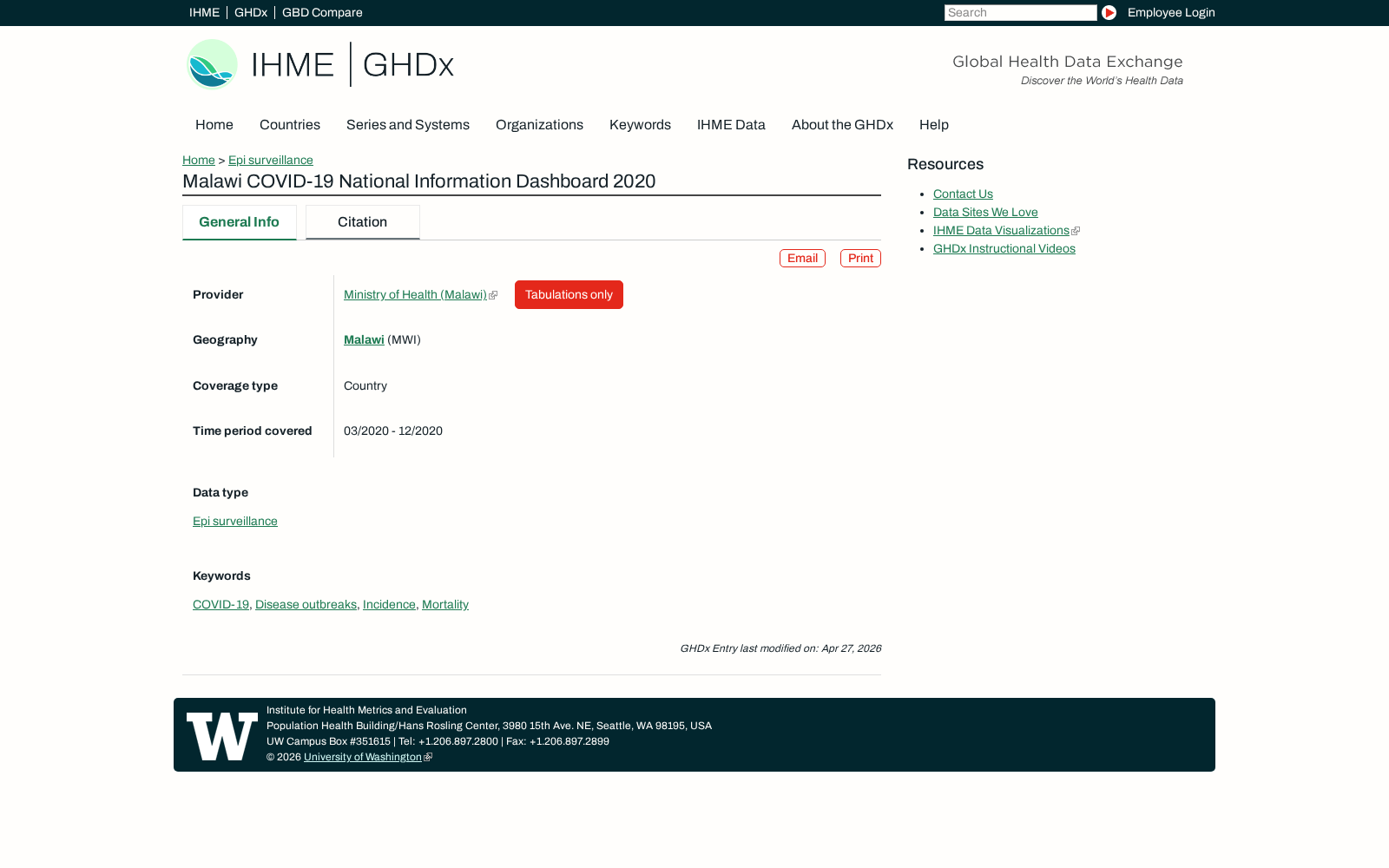This screenshot has height=868, width=1389.
Task: Click the Home breadcrumb link
Action: click(199, 160)
